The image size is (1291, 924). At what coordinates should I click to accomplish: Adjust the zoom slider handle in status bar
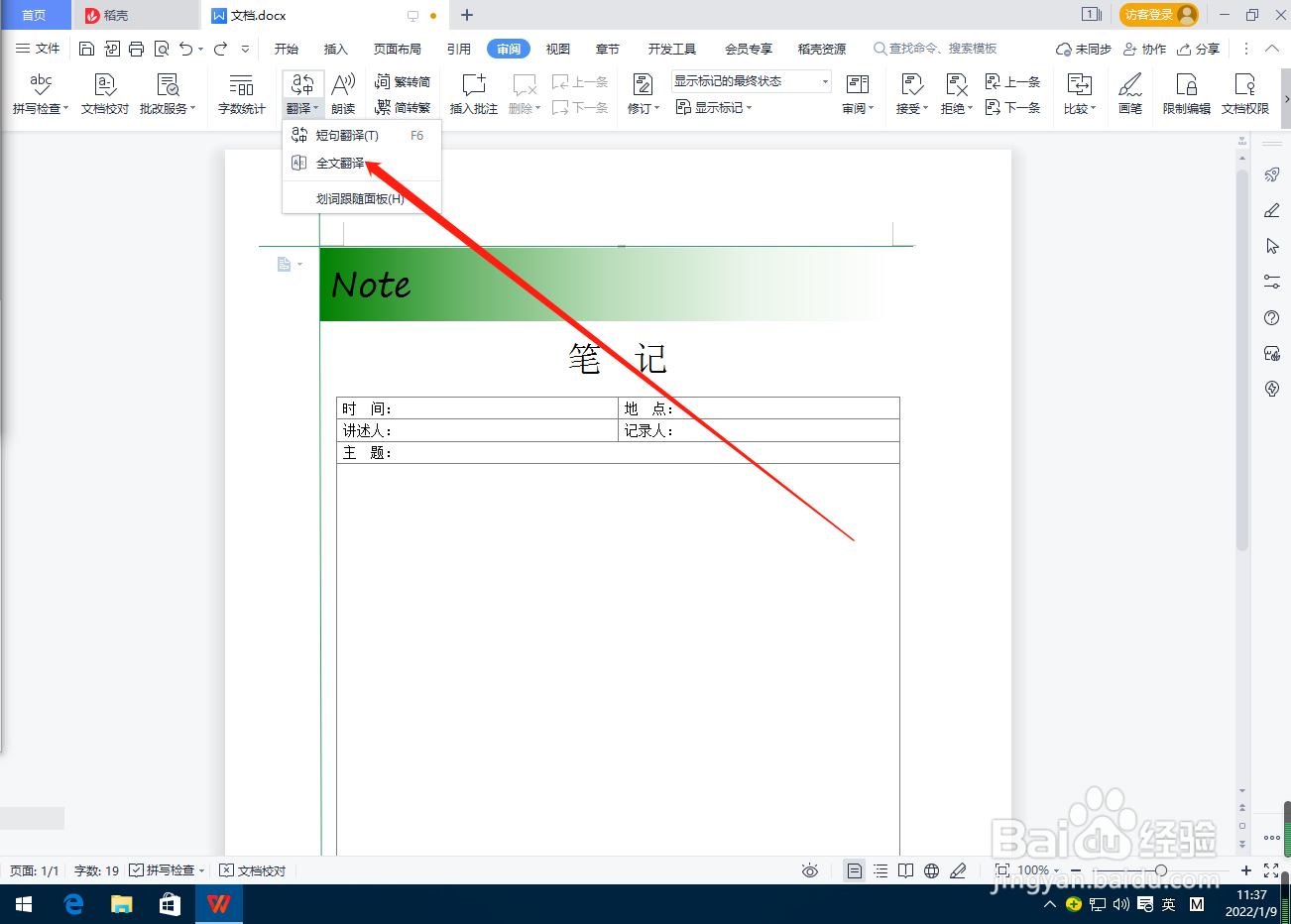coord(1161,870)
